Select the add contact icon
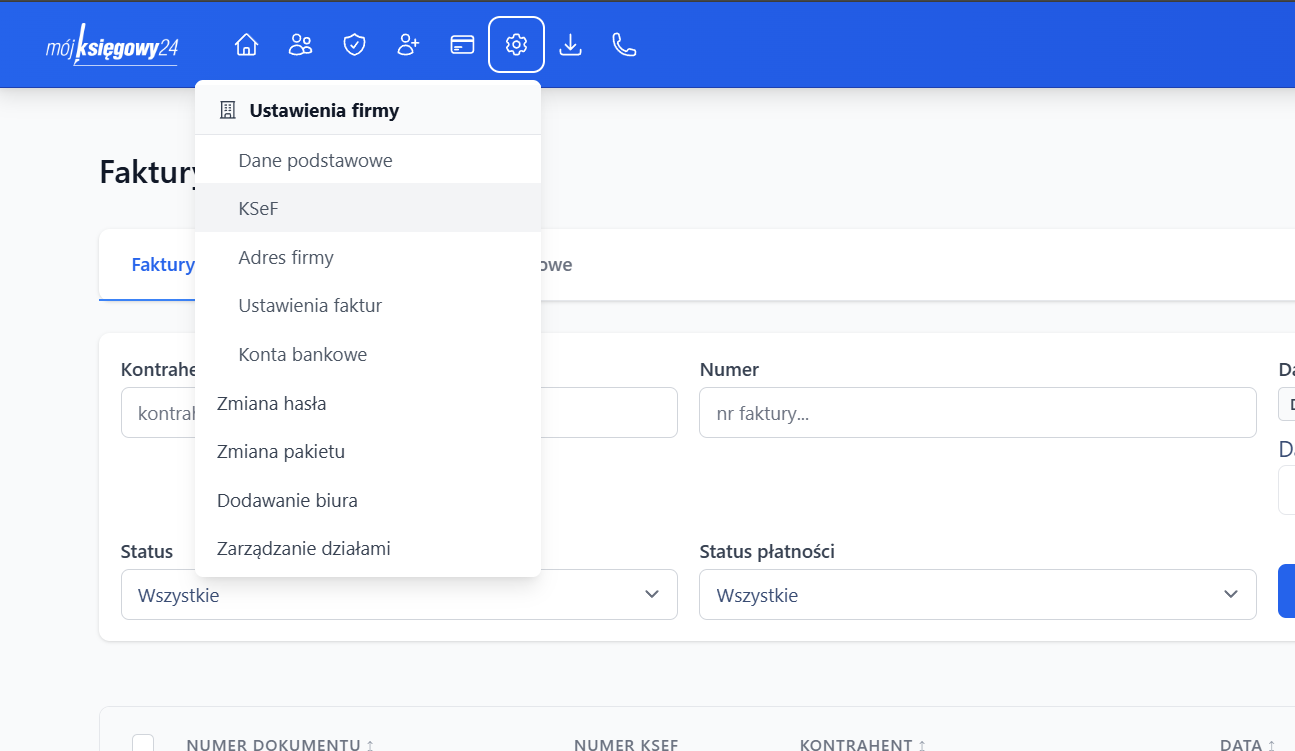The height and width of the screenshot is (751, 1295). [408, 44]
